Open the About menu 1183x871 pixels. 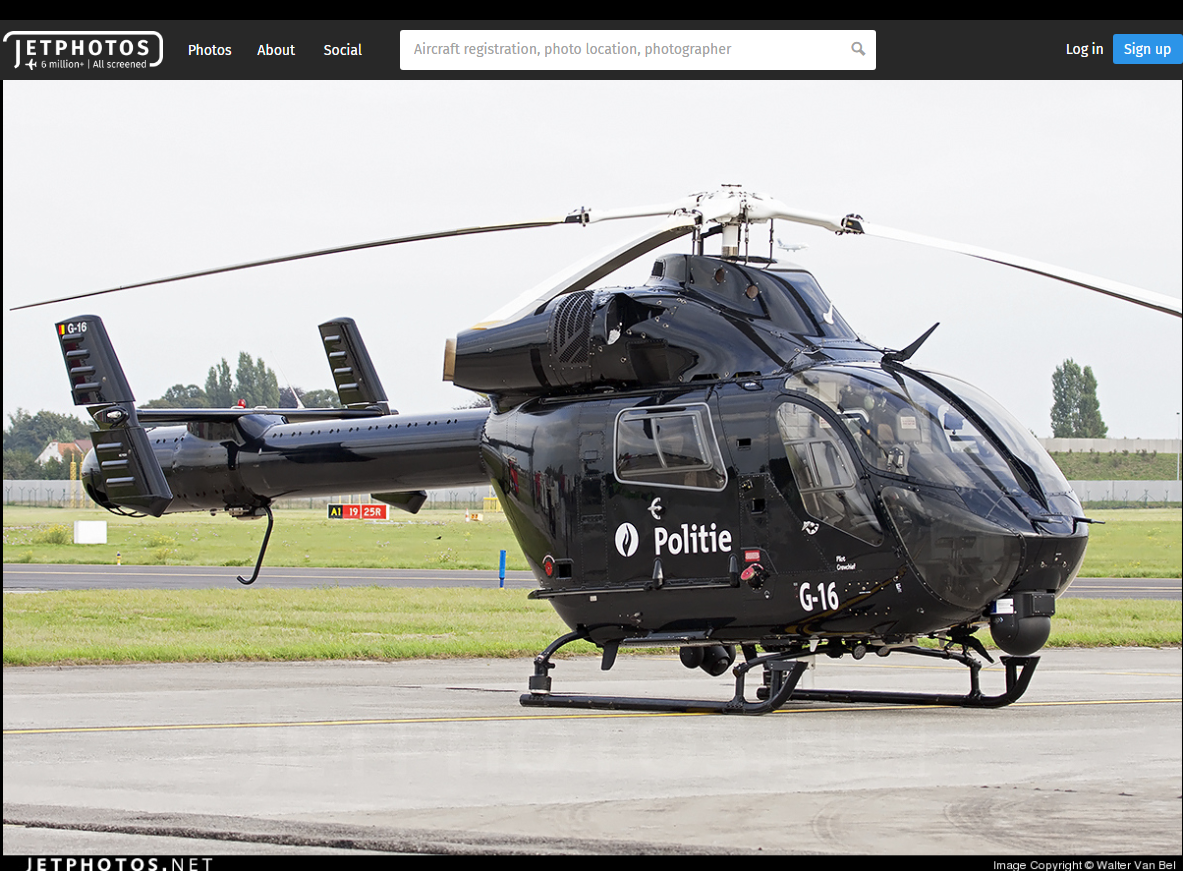click(276, 50)
